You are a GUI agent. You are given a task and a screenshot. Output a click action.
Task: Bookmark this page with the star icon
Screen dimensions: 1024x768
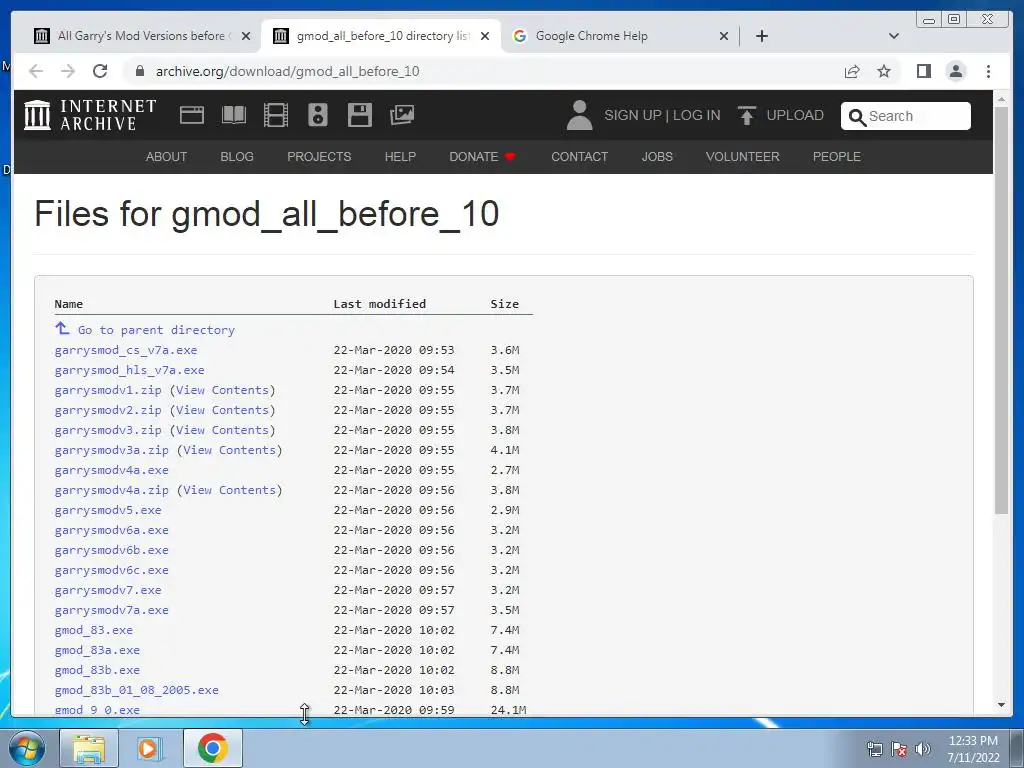tap(884, 71)
